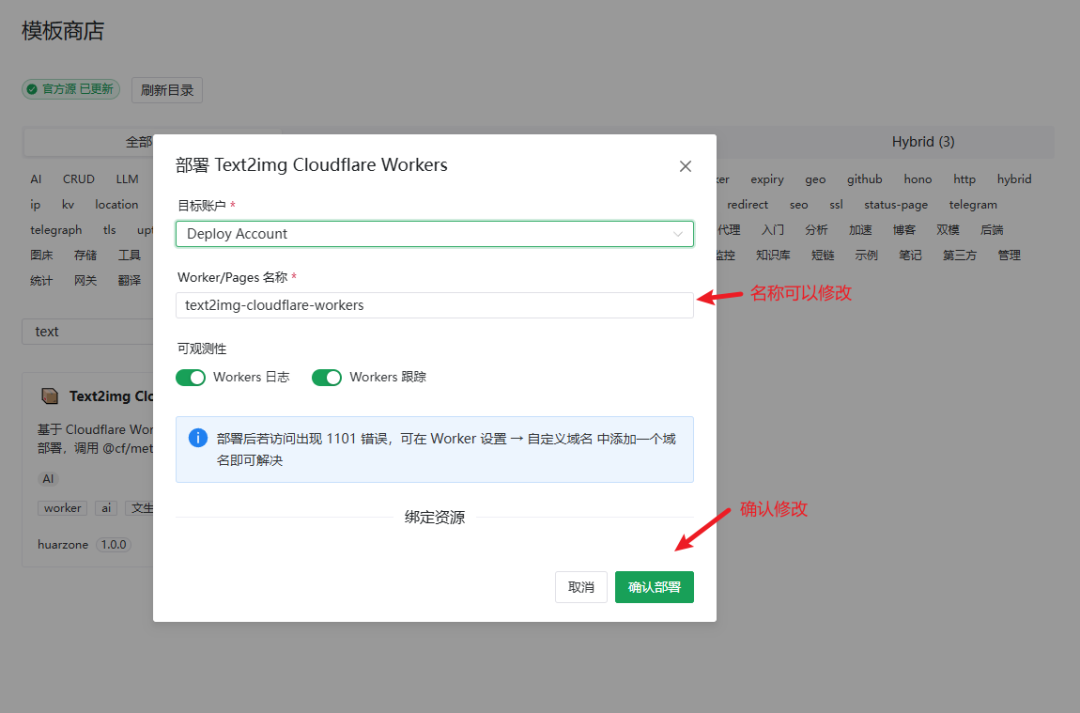The image size is (1080, 713).
Task: Select the 知识库 tag filter
Action: (773, 256)
